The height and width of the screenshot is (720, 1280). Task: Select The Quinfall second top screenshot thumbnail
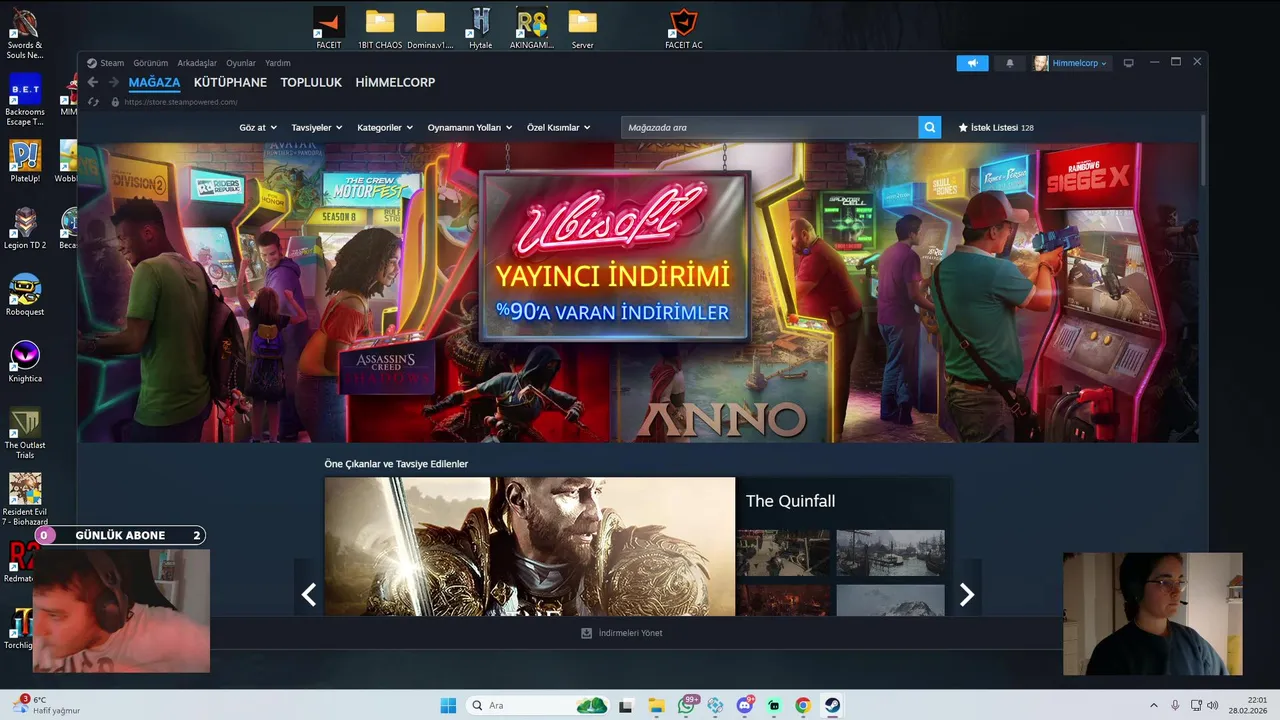[x=890, y=553]
